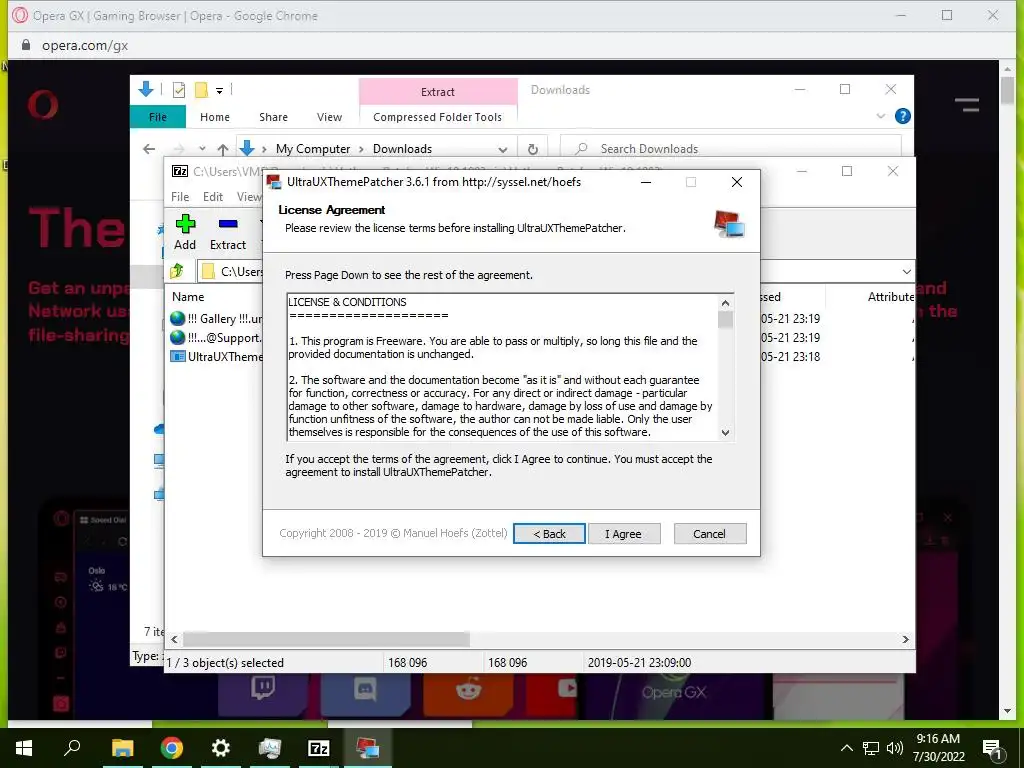
Task: Click the New Folder quick access icon
Action: (x=201, y=90)
